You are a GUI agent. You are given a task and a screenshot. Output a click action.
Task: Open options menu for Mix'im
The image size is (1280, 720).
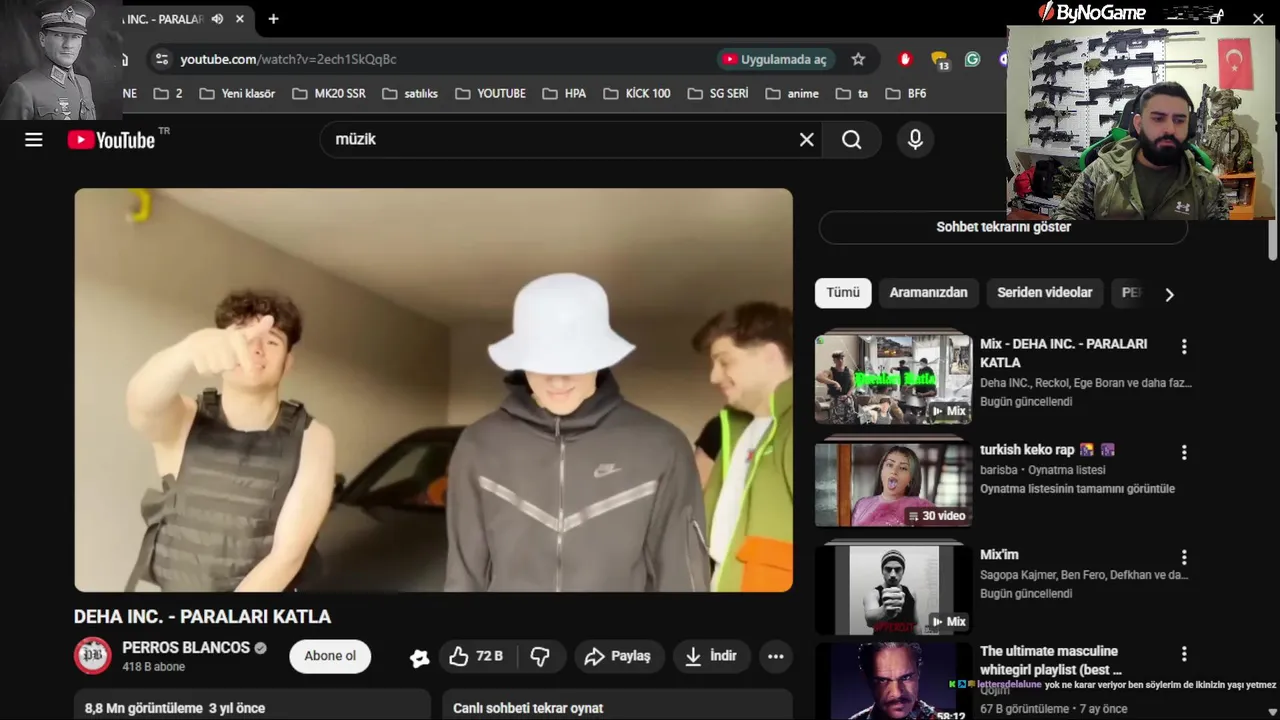pos(1184,557)
